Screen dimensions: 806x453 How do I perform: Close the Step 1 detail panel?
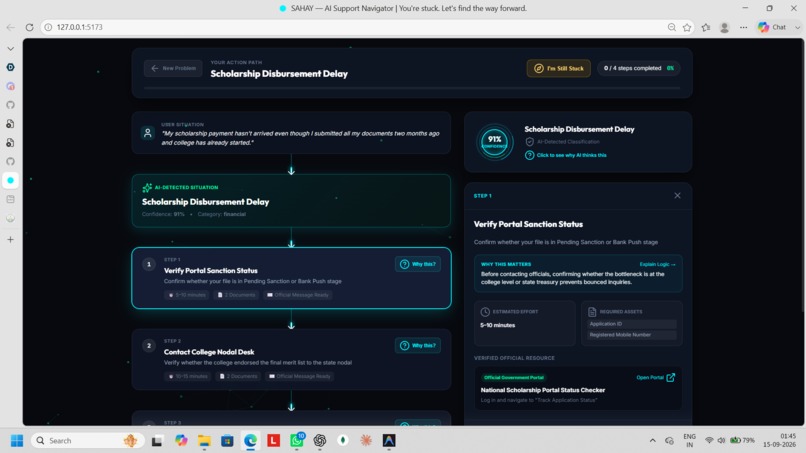(677, 195)
